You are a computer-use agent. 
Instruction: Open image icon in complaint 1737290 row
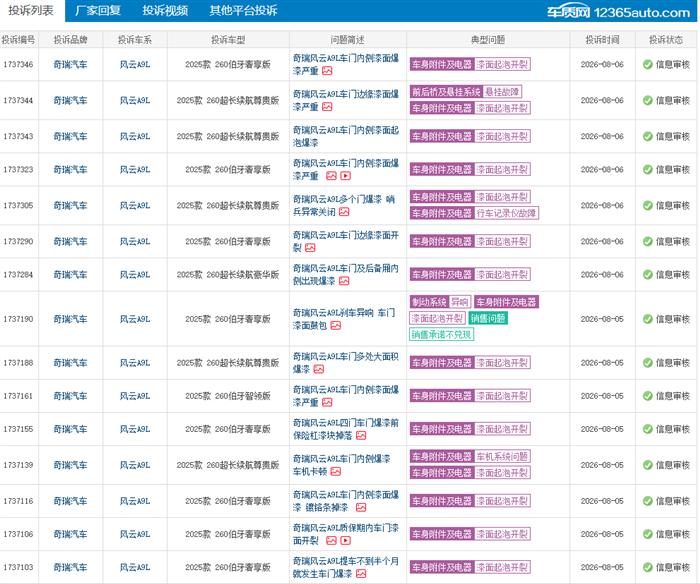click(310, 248)
